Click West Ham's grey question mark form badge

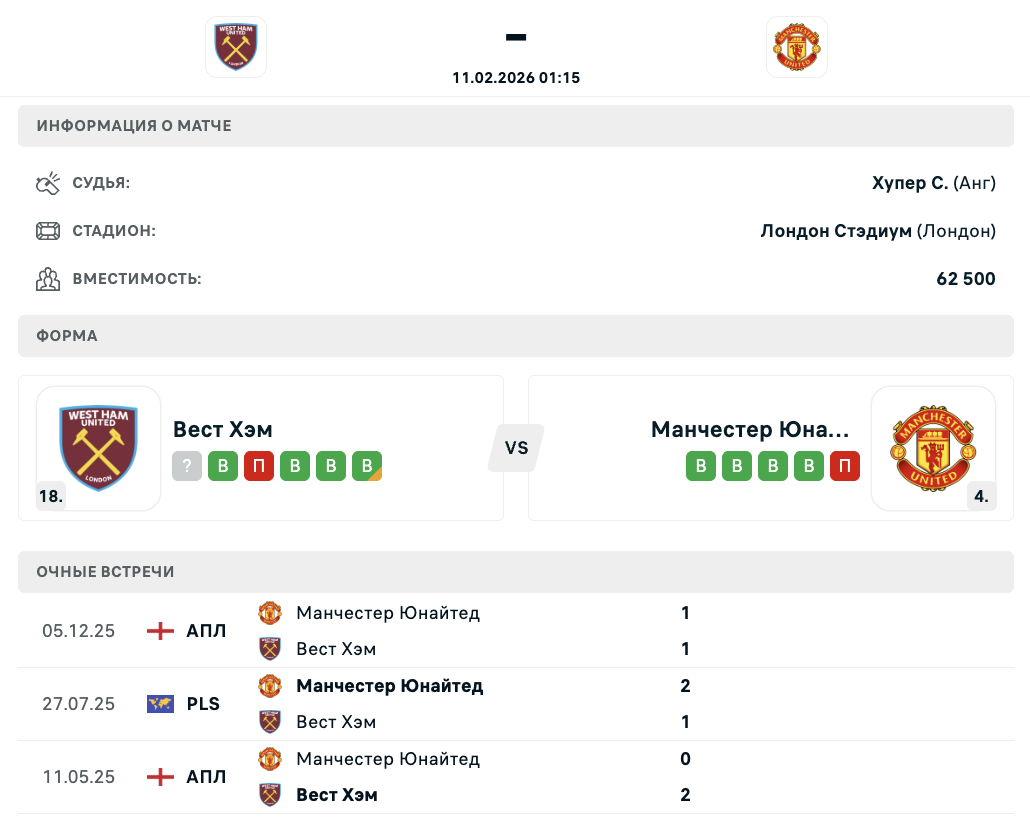187,466
